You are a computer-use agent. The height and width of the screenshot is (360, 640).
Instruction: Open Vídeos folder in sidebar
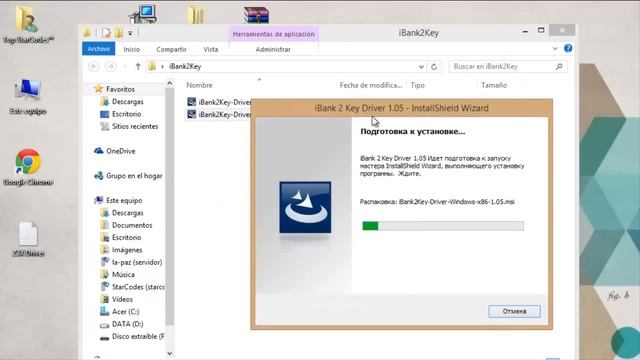(122, 299)
